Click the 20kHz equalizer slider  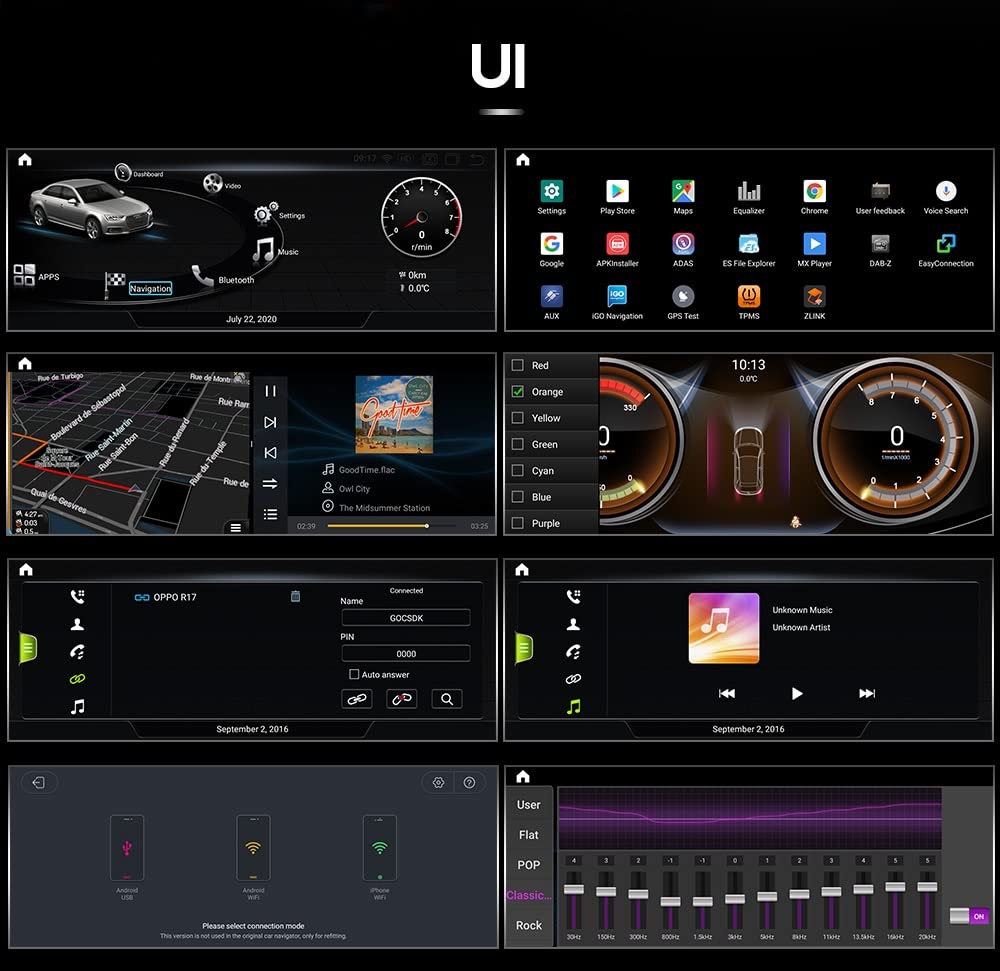927,887
